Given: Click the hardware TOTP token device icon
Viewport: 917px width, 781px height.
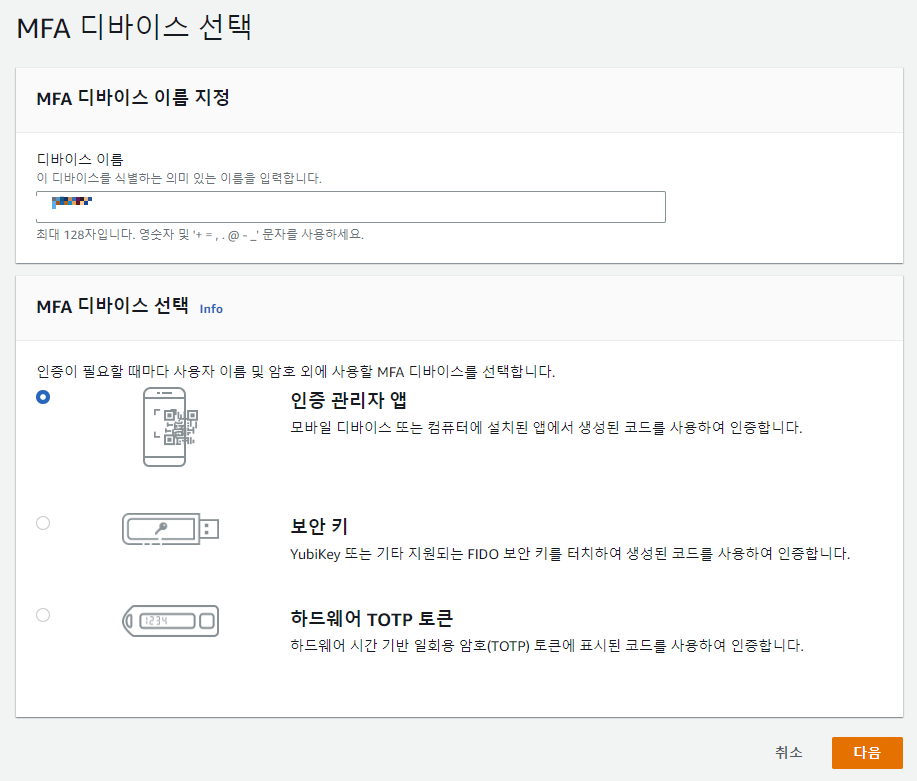Looking at the screenshot, I should [170, 621].
